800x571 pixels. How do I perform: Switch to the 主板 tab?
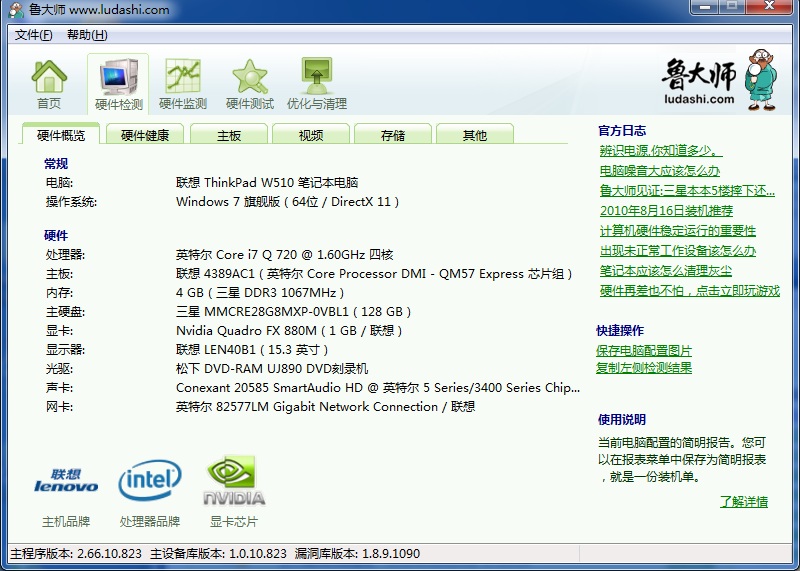coord(229,135)
